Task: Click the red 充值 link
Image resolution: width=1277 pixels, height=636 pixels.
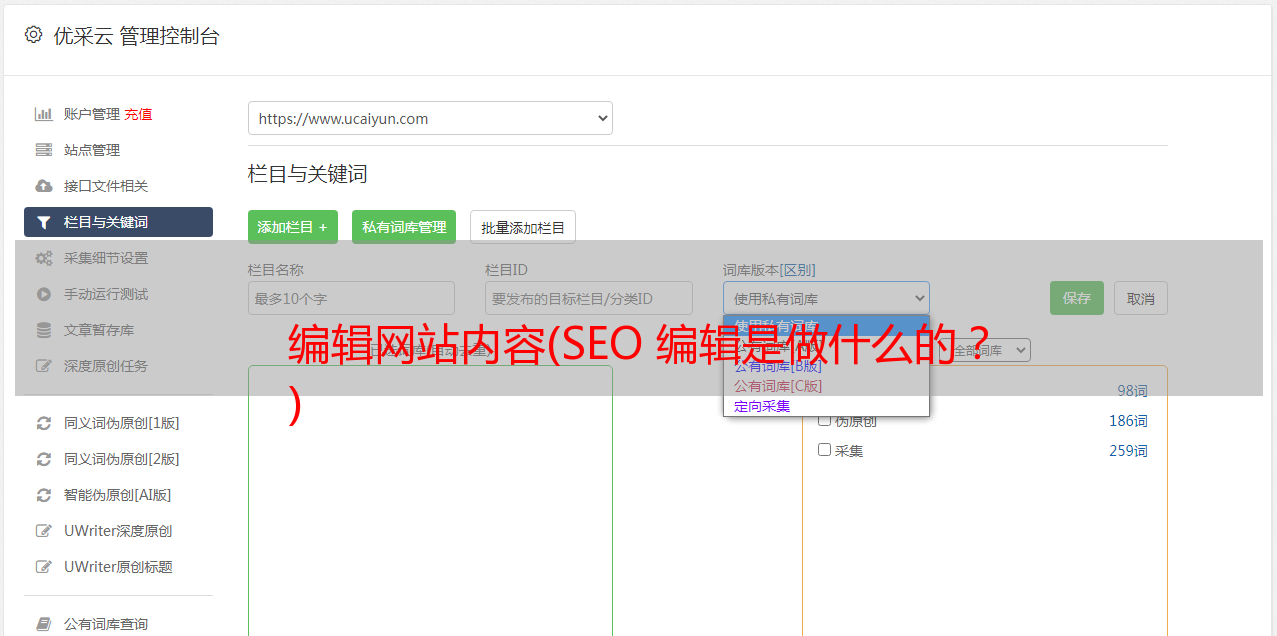Action: tap(138, 114)
